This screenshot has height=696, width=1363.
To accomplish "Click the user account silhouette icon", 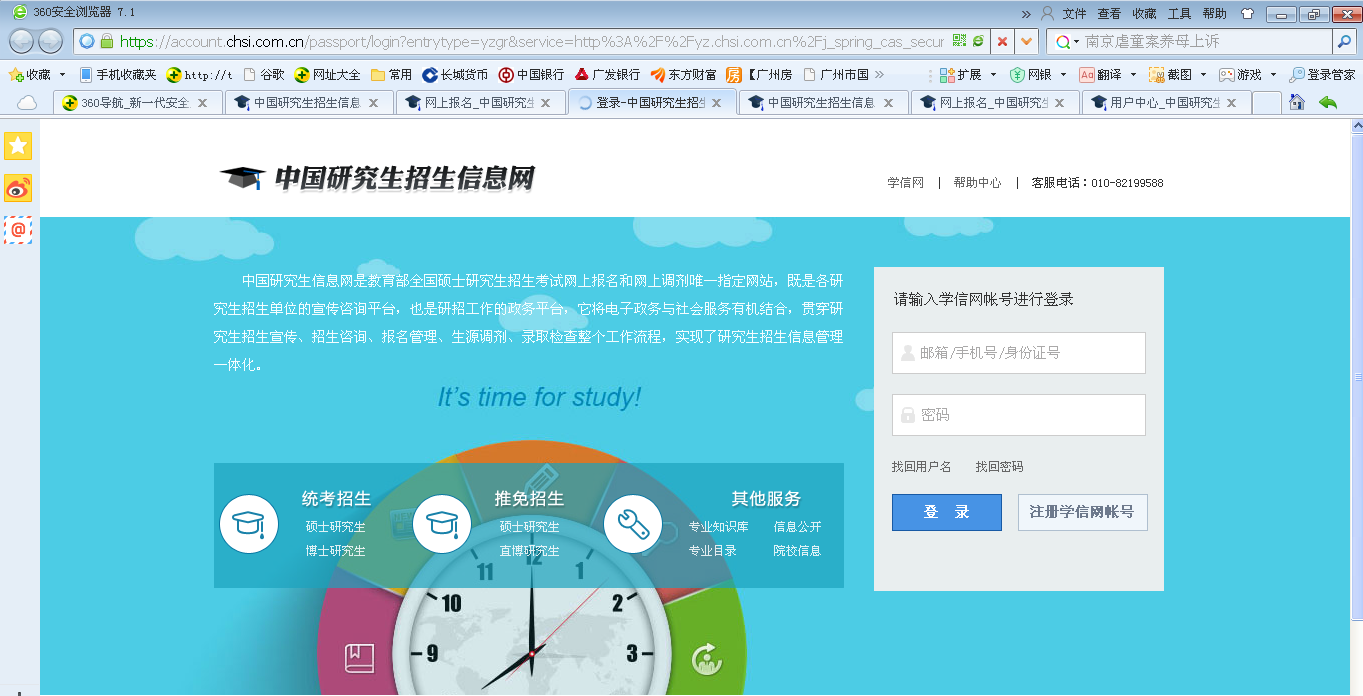I will [x=1047, y=13].
